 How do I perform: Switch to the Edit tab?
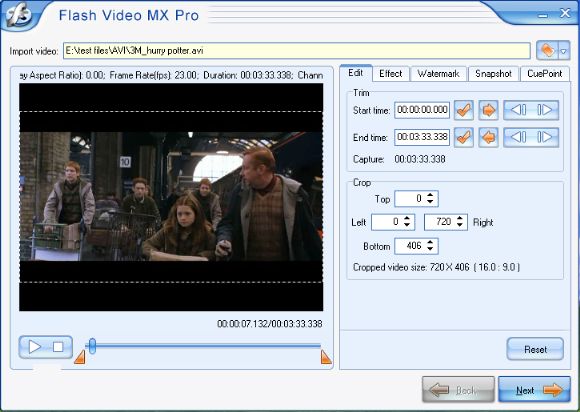point(355,73)
